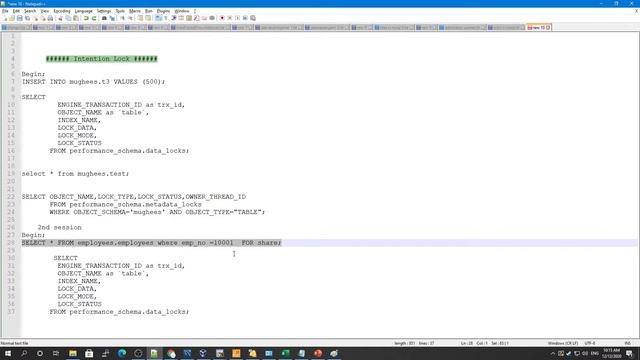Open the Windows Start menu
Screen dimensions: 640x360
coord(8,353)
